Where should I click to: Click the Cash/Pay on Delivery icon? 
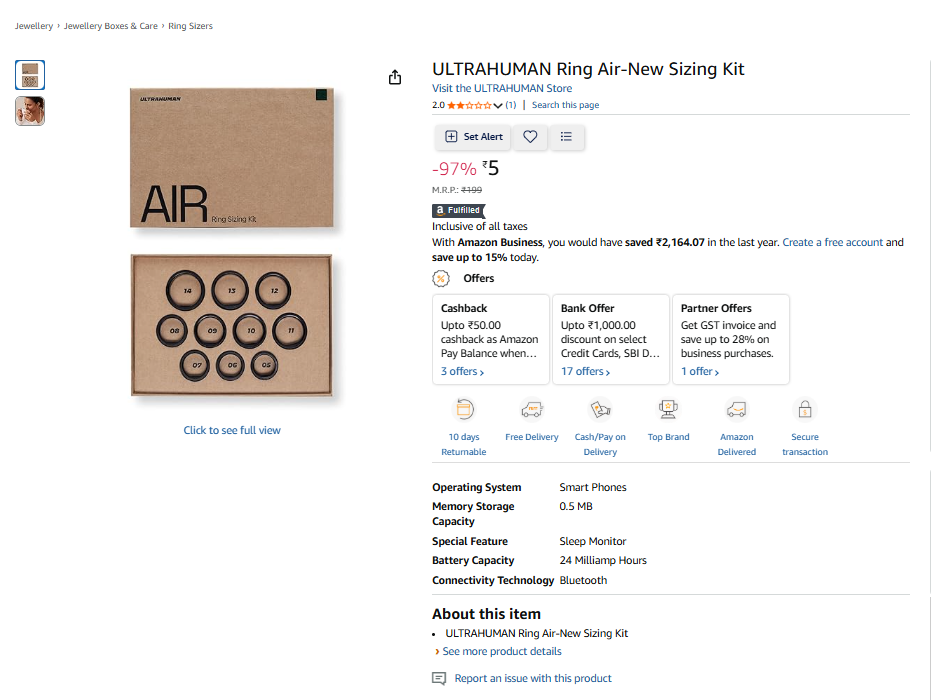(x=600, y=409)
